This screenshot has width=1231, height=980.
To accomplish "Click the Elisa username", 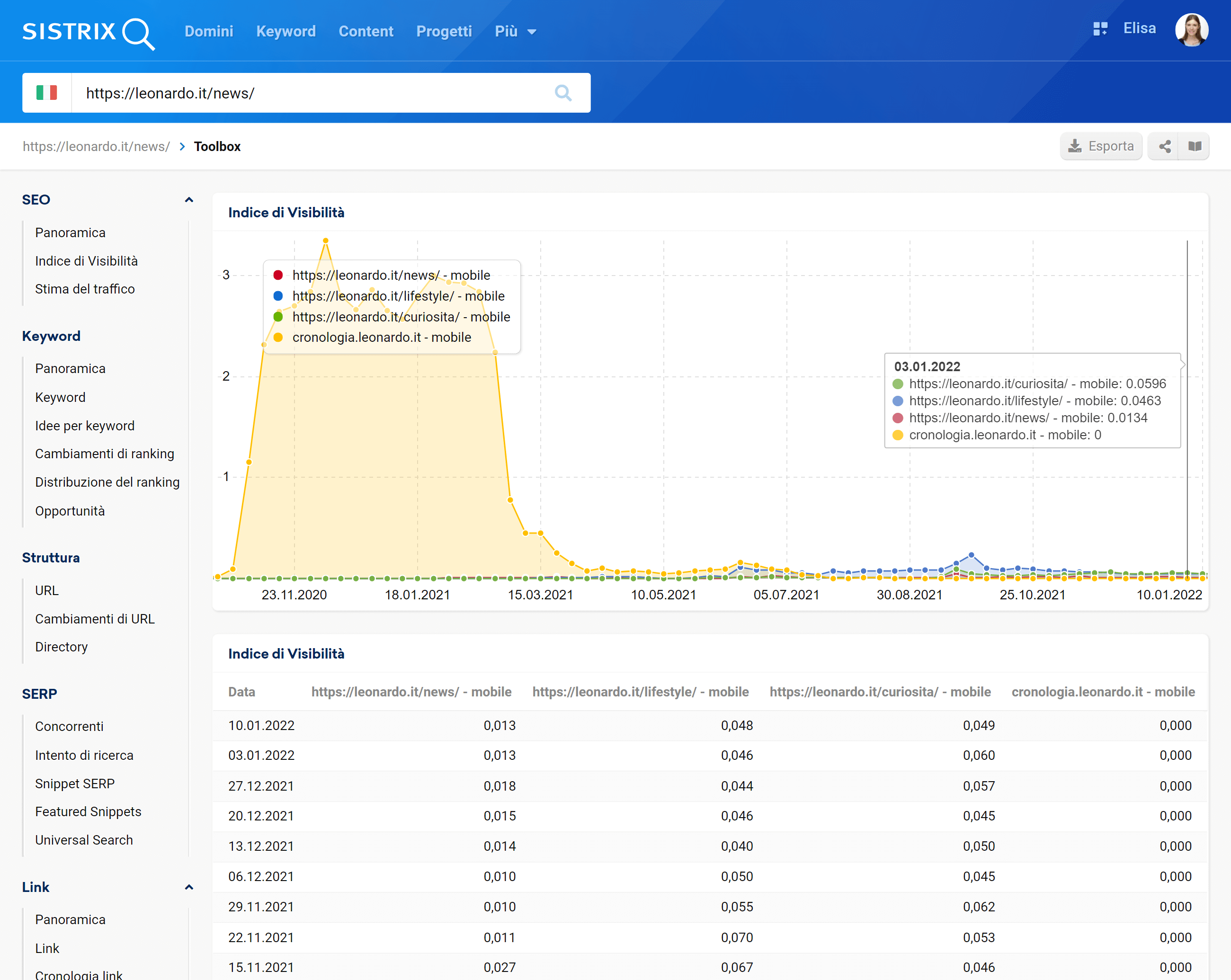I will [1139, 28].
